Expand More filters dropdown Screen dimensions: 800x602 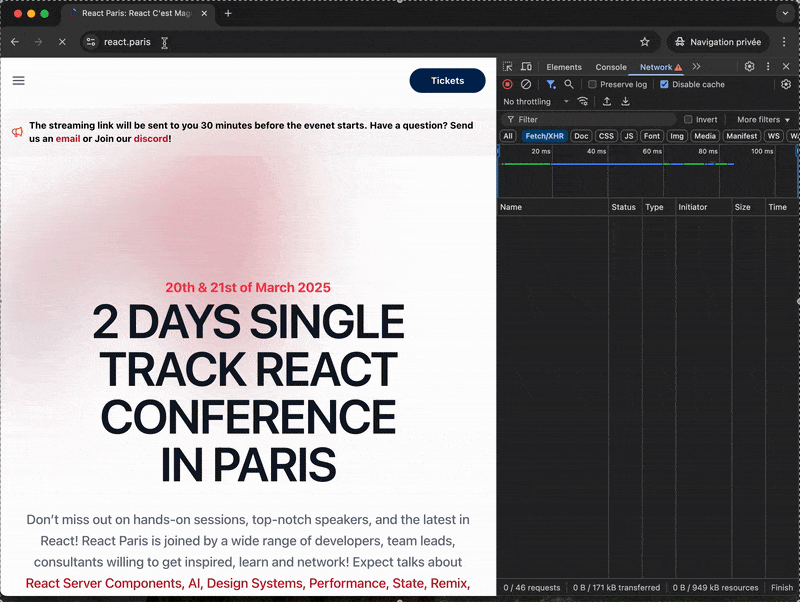tap(763, 119)
